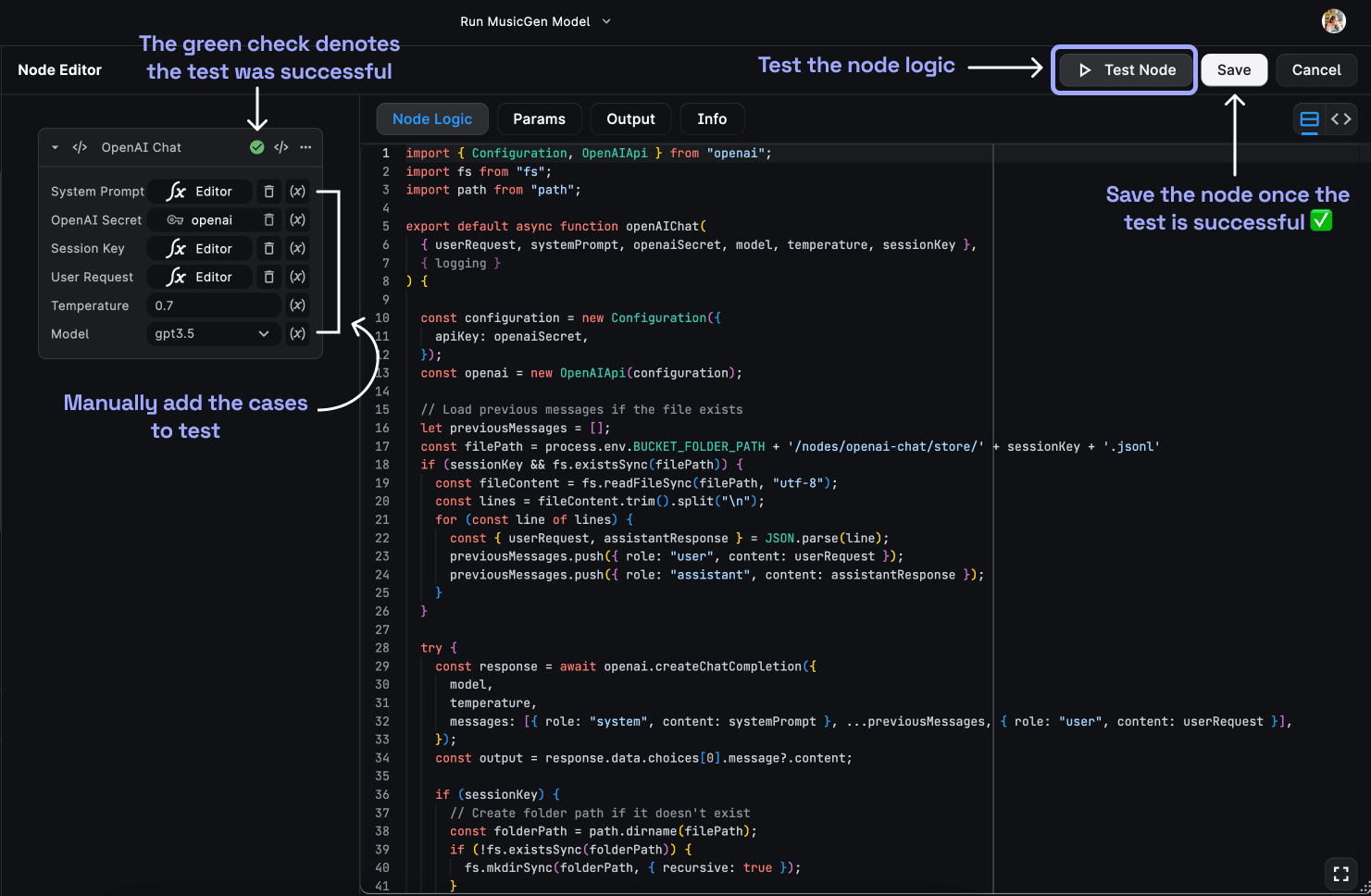
Task: Open the Output tab
Action: pos(630,118)
